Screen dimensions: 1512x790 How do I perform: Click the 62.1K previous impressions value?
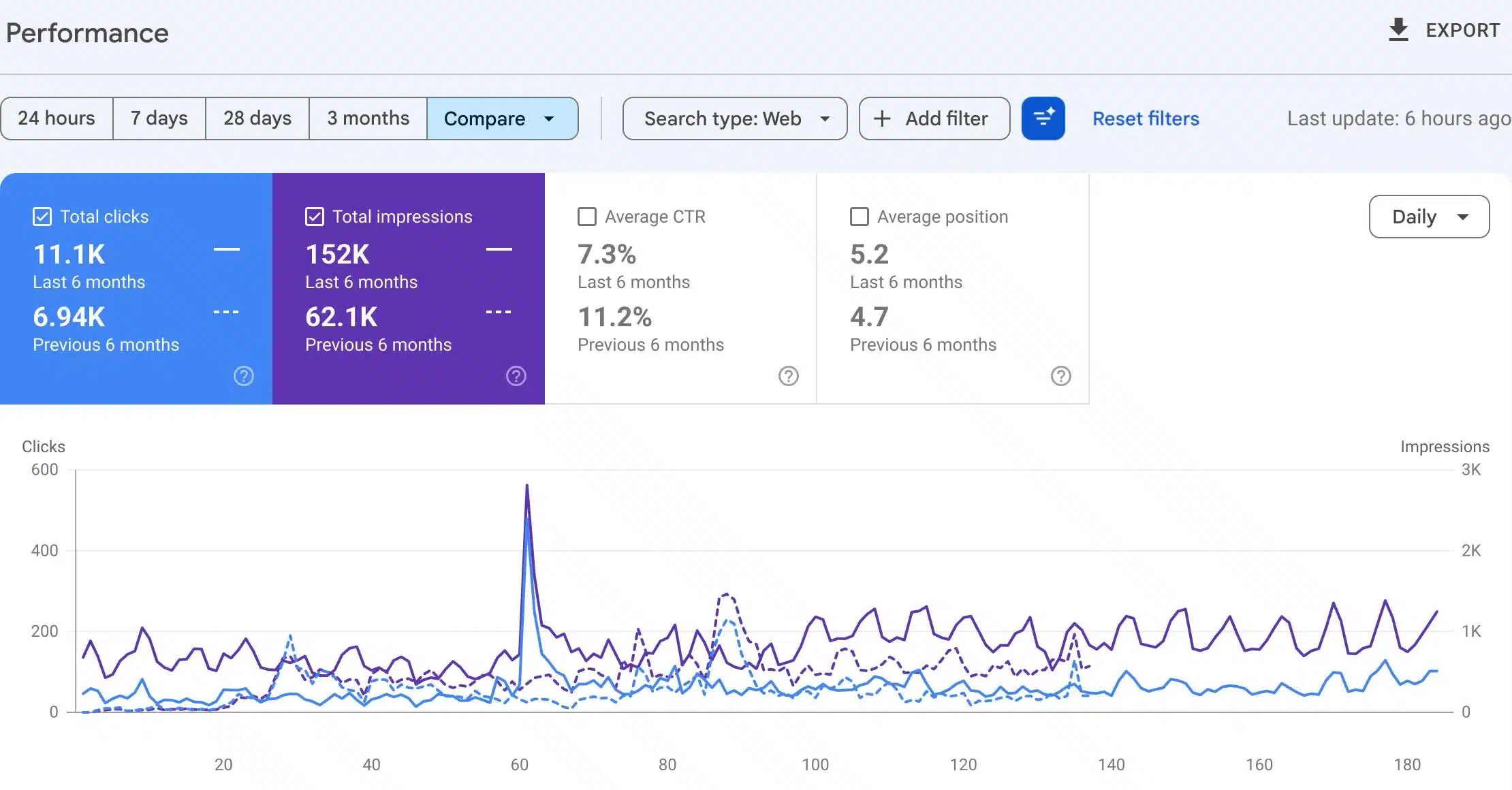(x=341, y=317)
